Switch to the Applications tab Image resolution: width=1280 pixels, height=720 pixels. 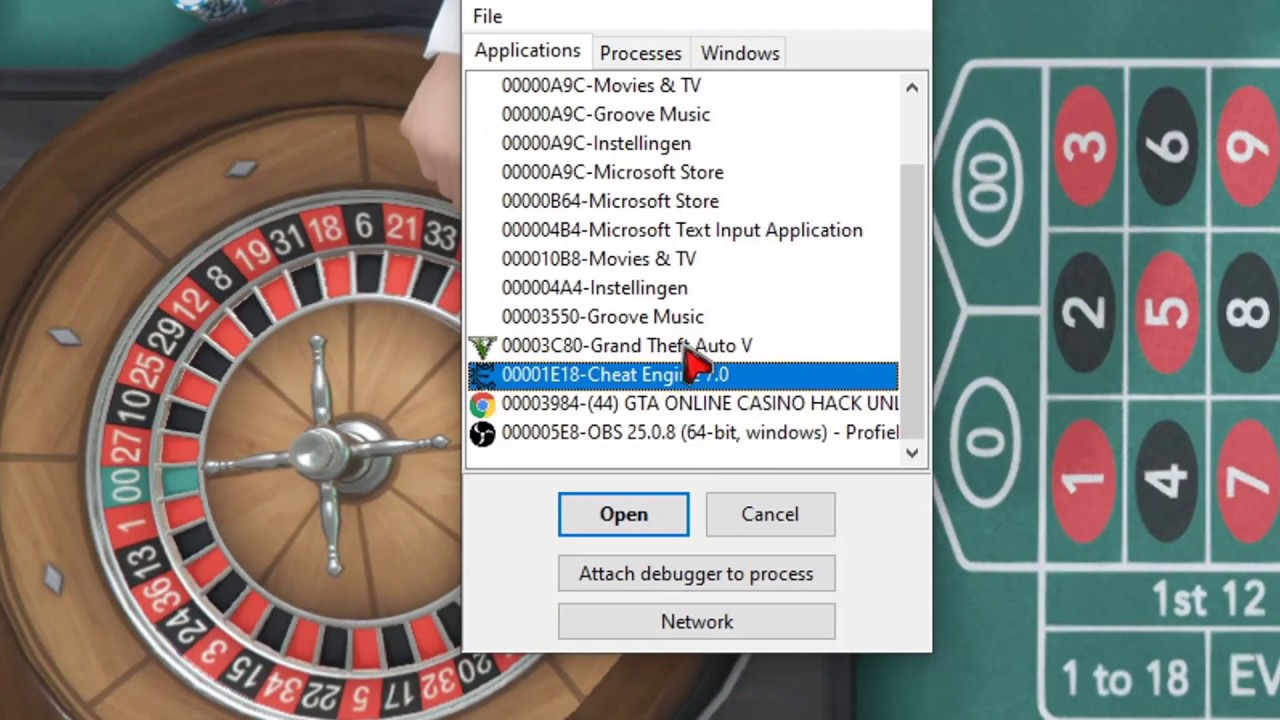(527, 51)
